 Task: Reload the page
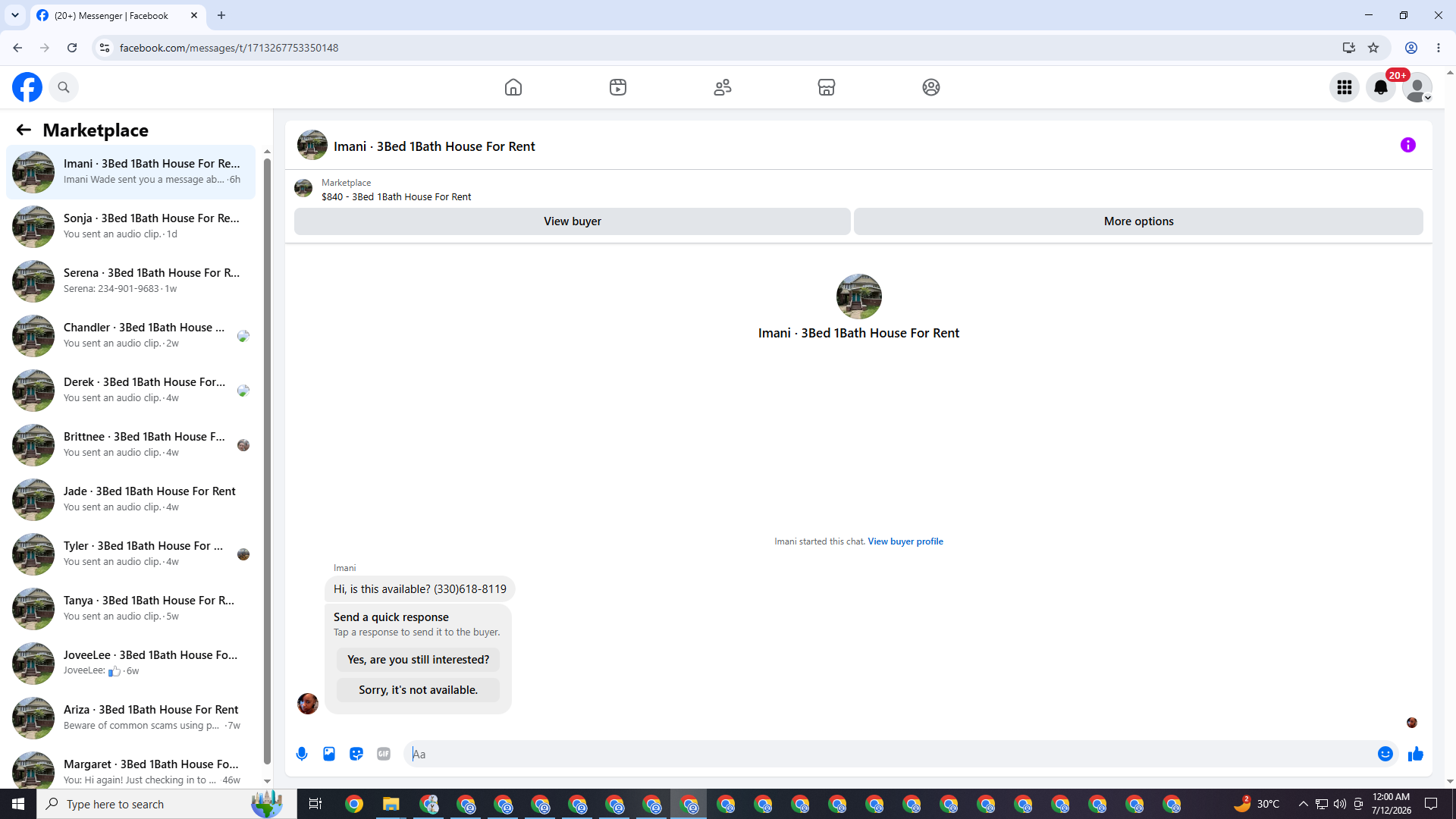72,48
